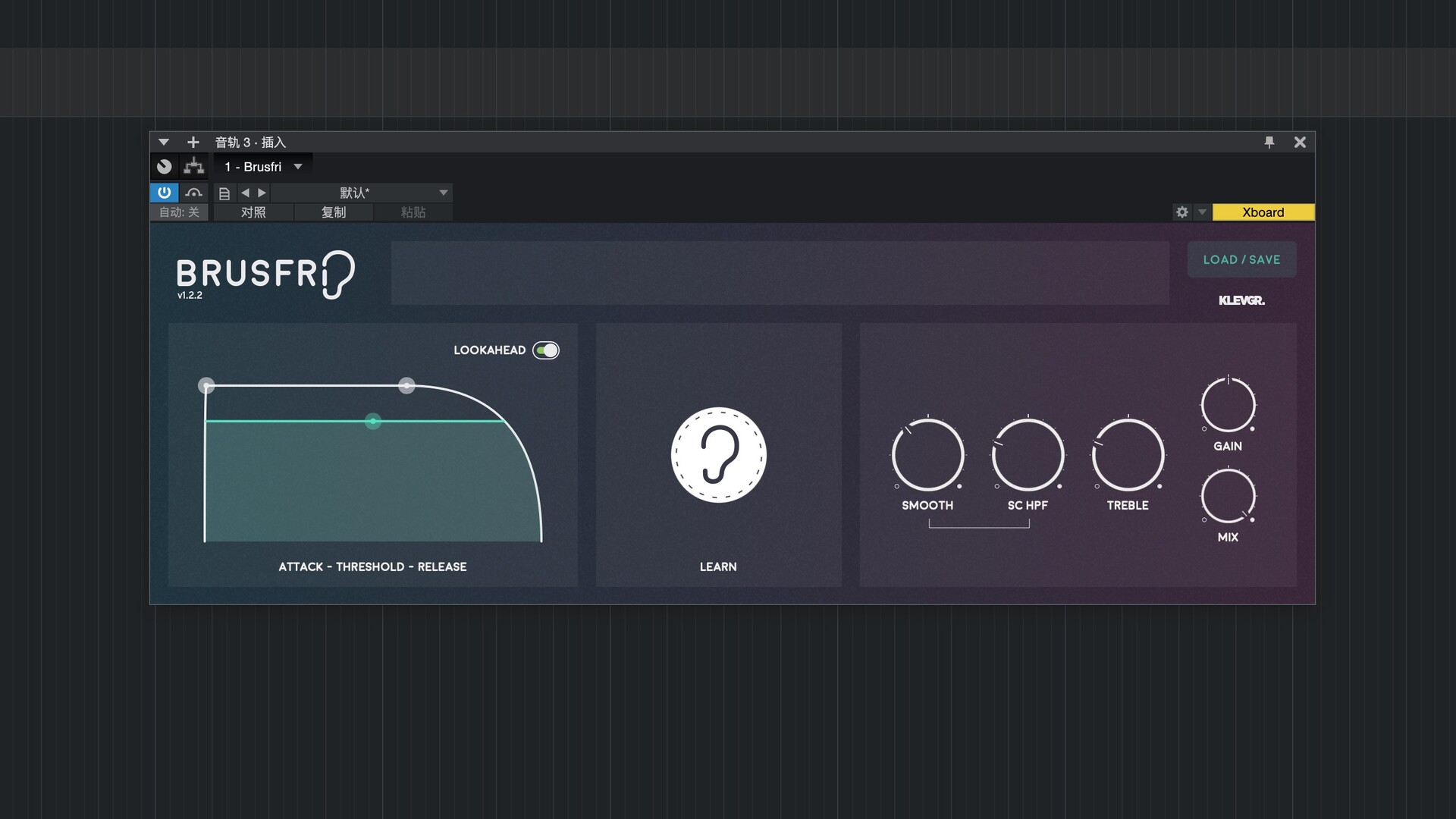Click the 自动: 关 automation button

tap(179, 212)
